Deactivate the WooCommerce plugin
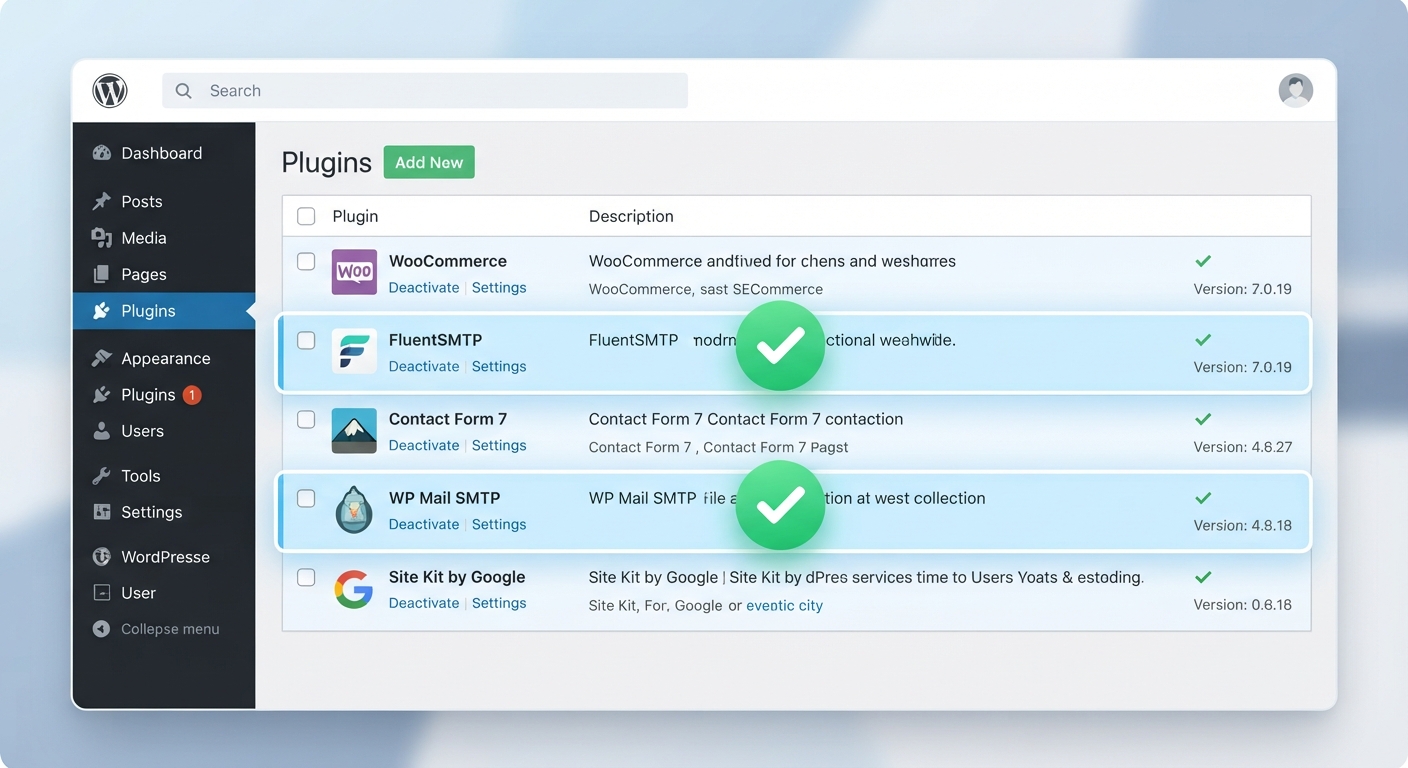Image resolution: width=1408 pixels, height=768 pixels. (x=424, y=287)
